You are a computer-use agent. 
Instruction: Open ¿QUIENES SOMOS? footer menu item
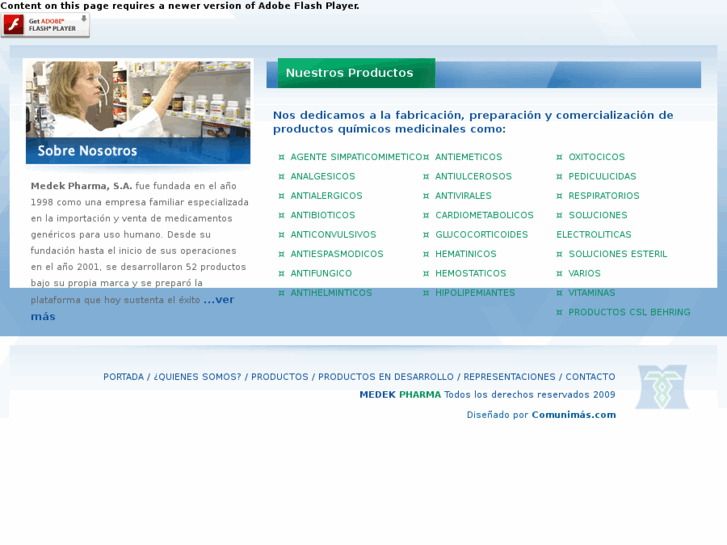(x=197, y=377)
